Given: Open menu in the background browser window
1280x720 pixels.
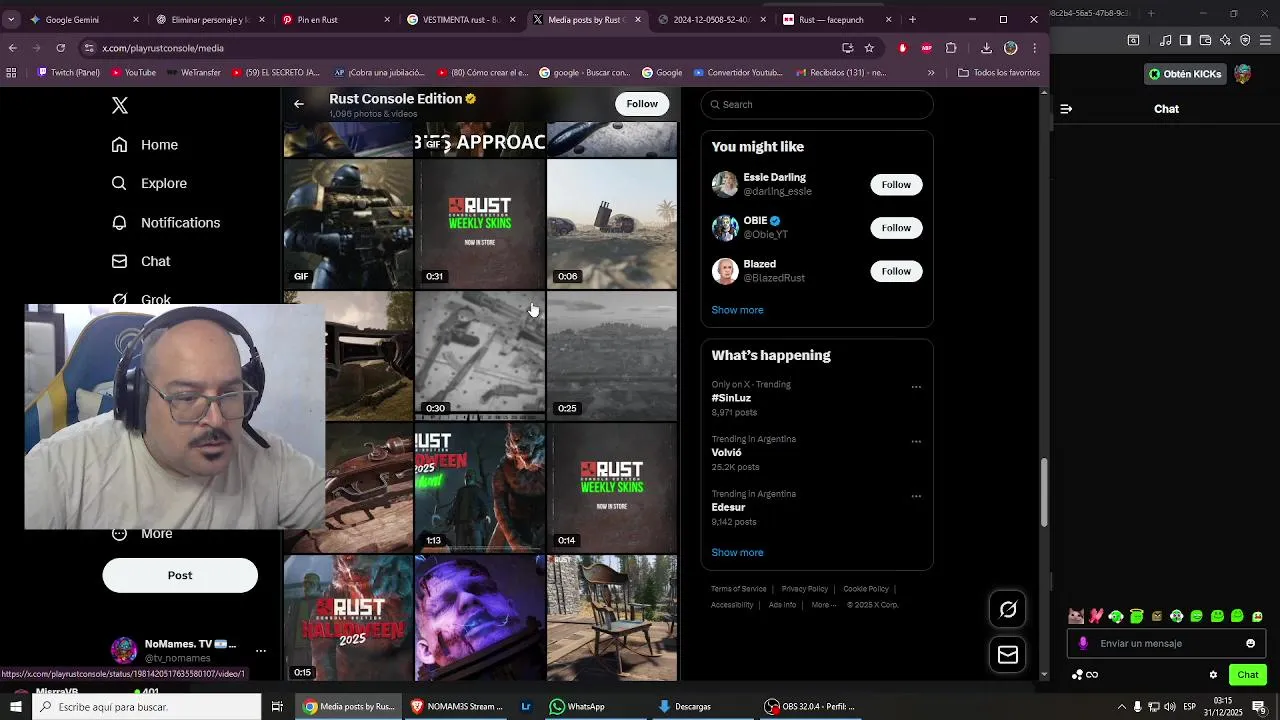Looking at the screenshot, I should (x=1265, y=40).
